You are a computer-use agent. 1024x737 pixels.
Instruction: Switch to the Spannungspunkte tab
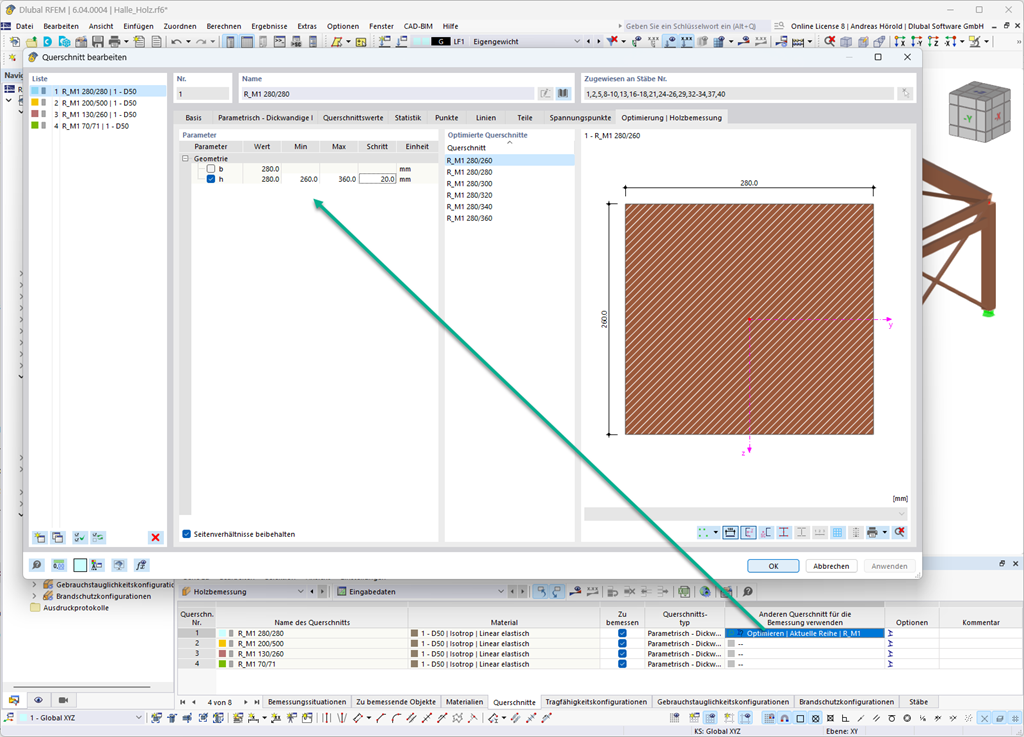580,118
